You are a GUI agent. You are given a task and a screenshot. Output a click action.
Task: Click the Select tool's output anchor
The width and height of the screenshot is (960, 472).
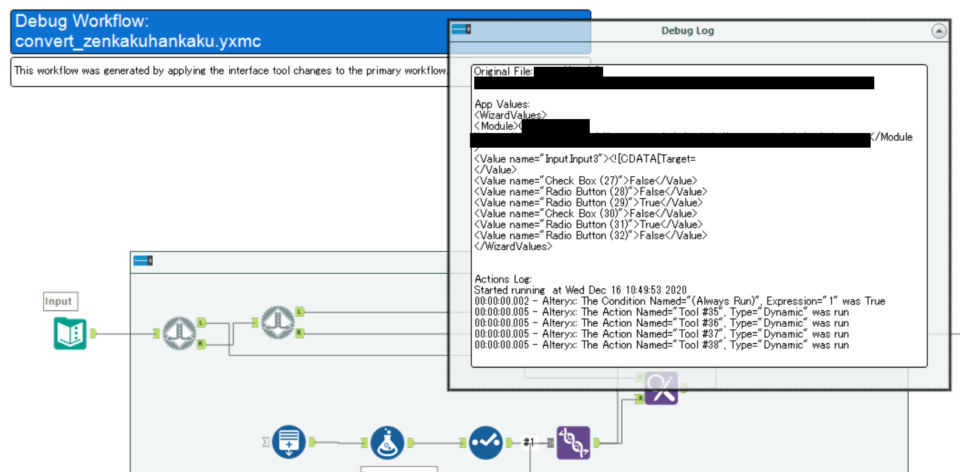pos(509,442)
